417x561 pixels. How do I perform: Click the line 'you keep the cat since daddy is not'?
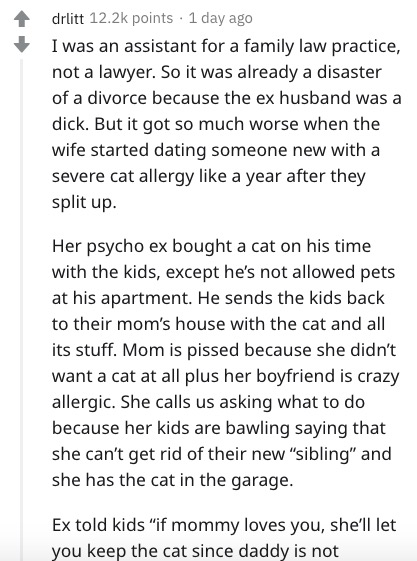195,551
